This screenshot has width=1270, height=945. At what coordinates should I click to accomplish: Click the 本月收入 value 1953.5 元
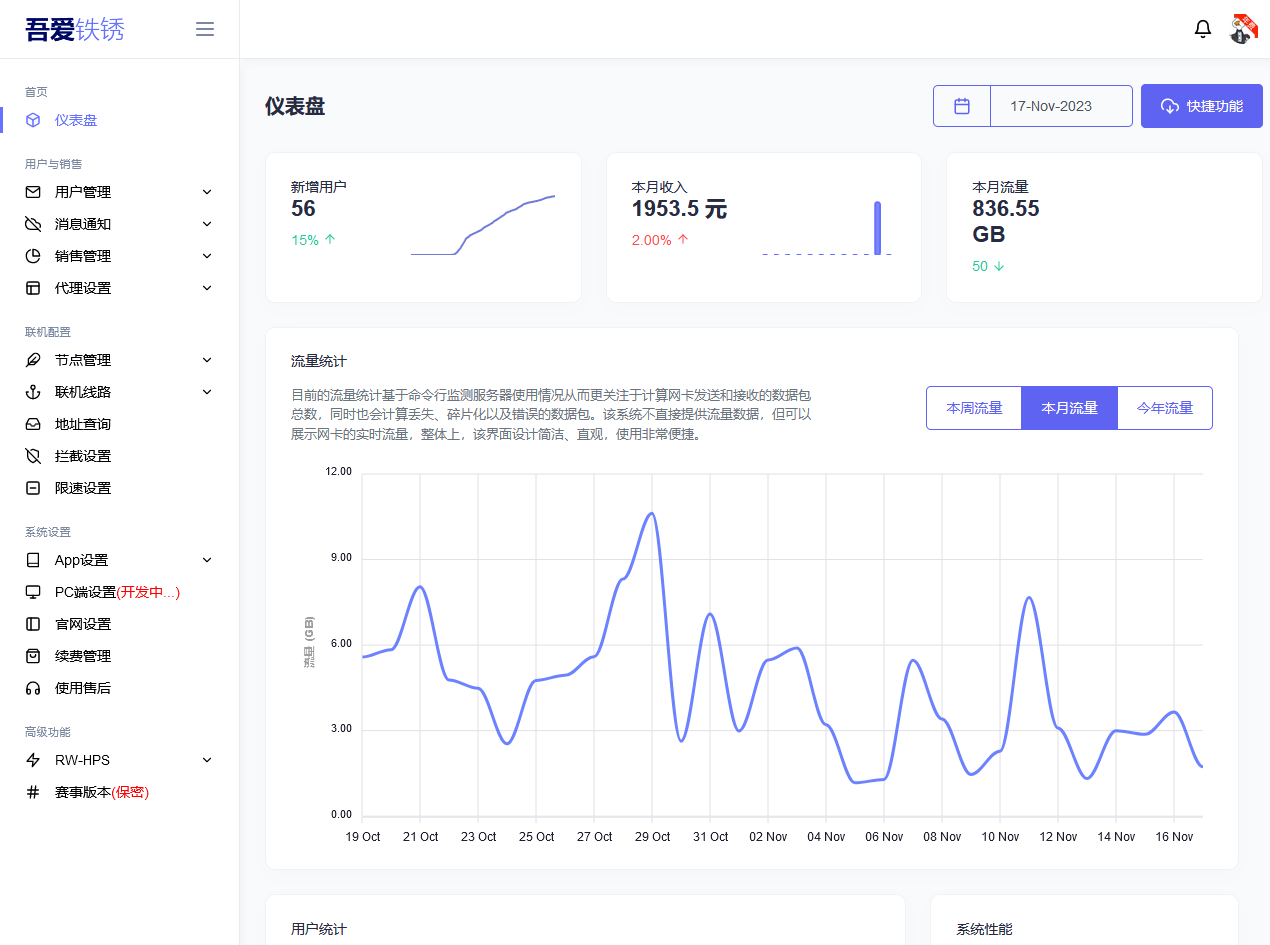(679, 209)
